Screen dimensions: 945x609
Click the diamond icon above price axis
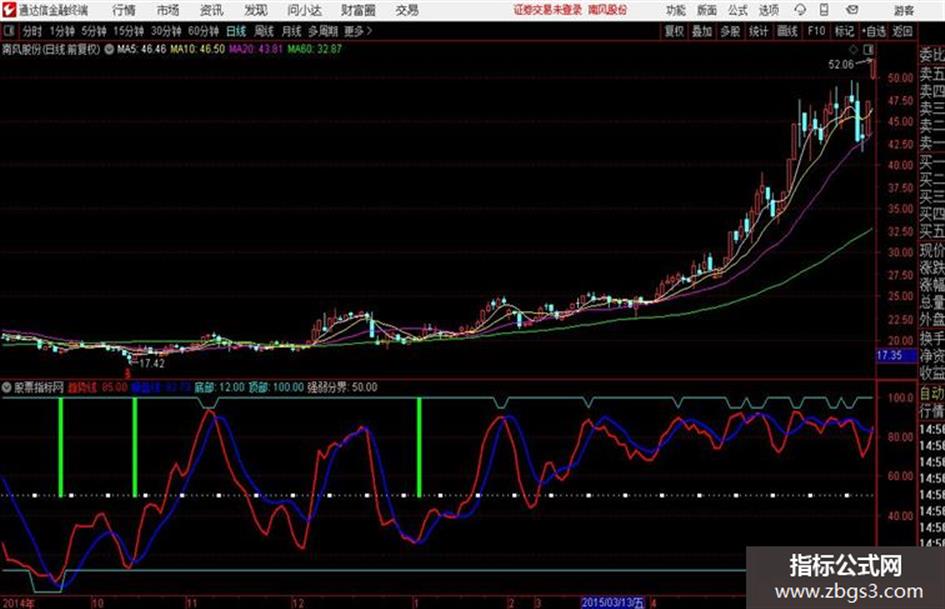pos(853,49)
